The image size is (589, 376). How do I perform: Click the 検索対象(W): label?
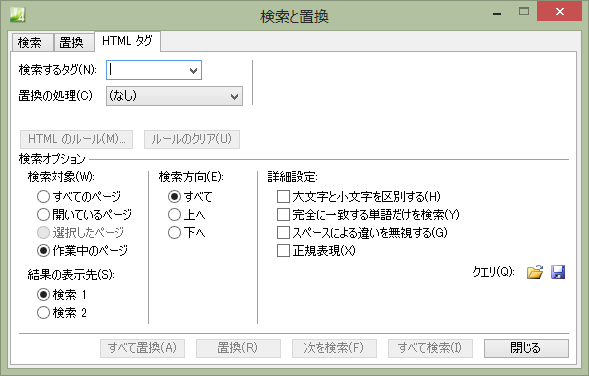(61, 177)
